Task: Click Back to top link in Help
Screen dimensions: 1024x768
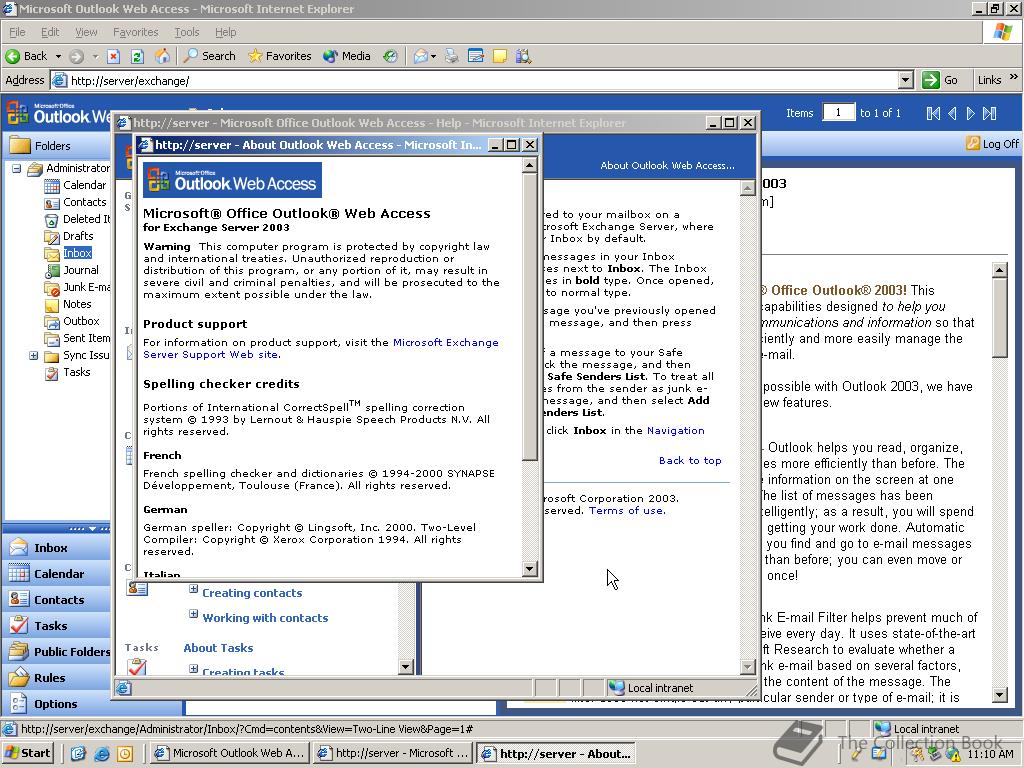Action: tap(690, 460)
